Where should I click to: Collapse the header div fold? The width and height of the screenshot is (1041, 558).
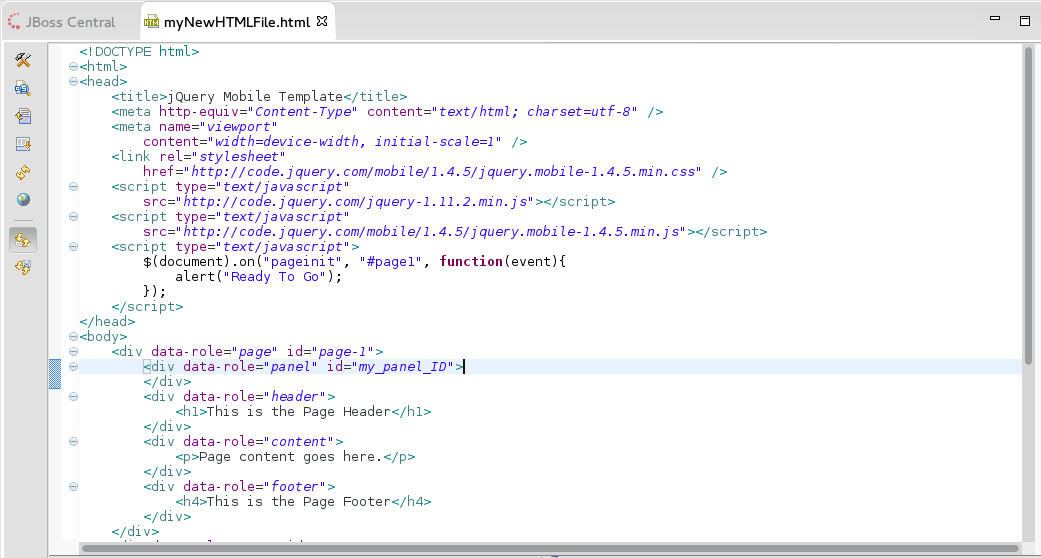pyautogui.click(x=73, y=397)
